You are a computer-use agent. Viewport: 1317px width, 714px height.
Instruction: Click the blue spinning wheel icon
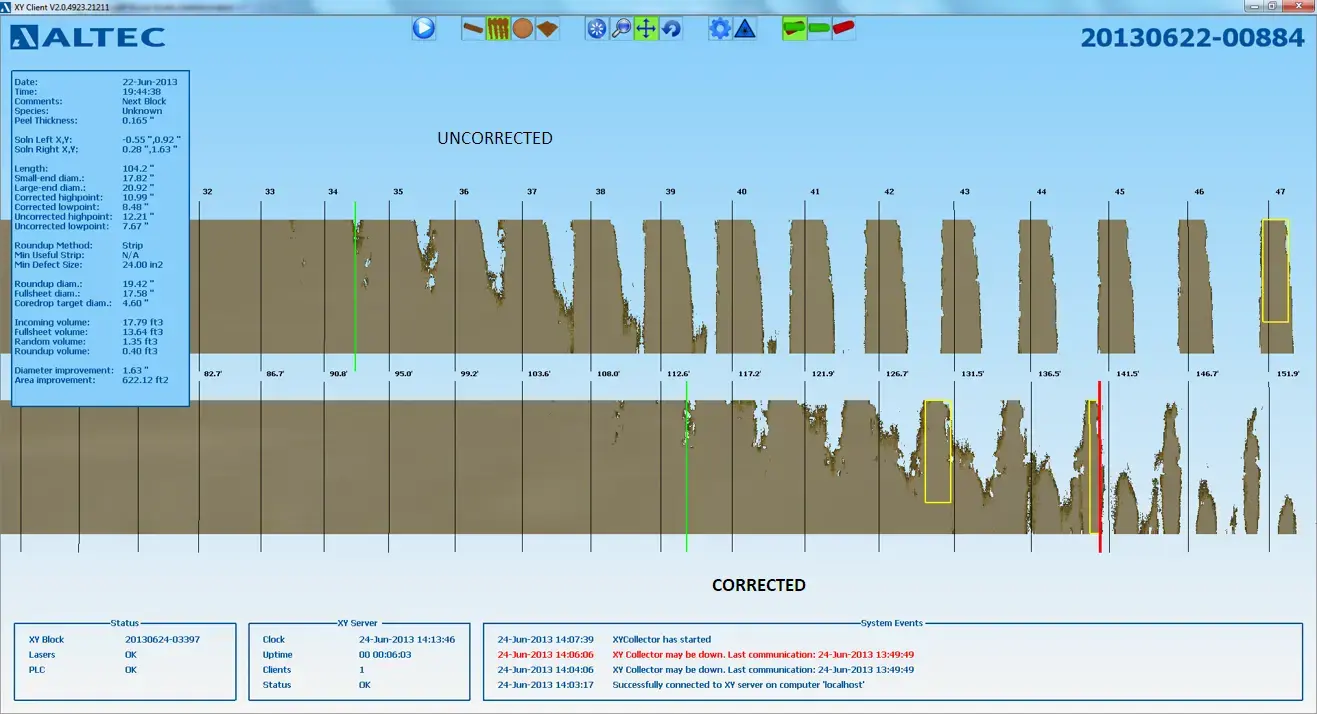pos(597,29)
